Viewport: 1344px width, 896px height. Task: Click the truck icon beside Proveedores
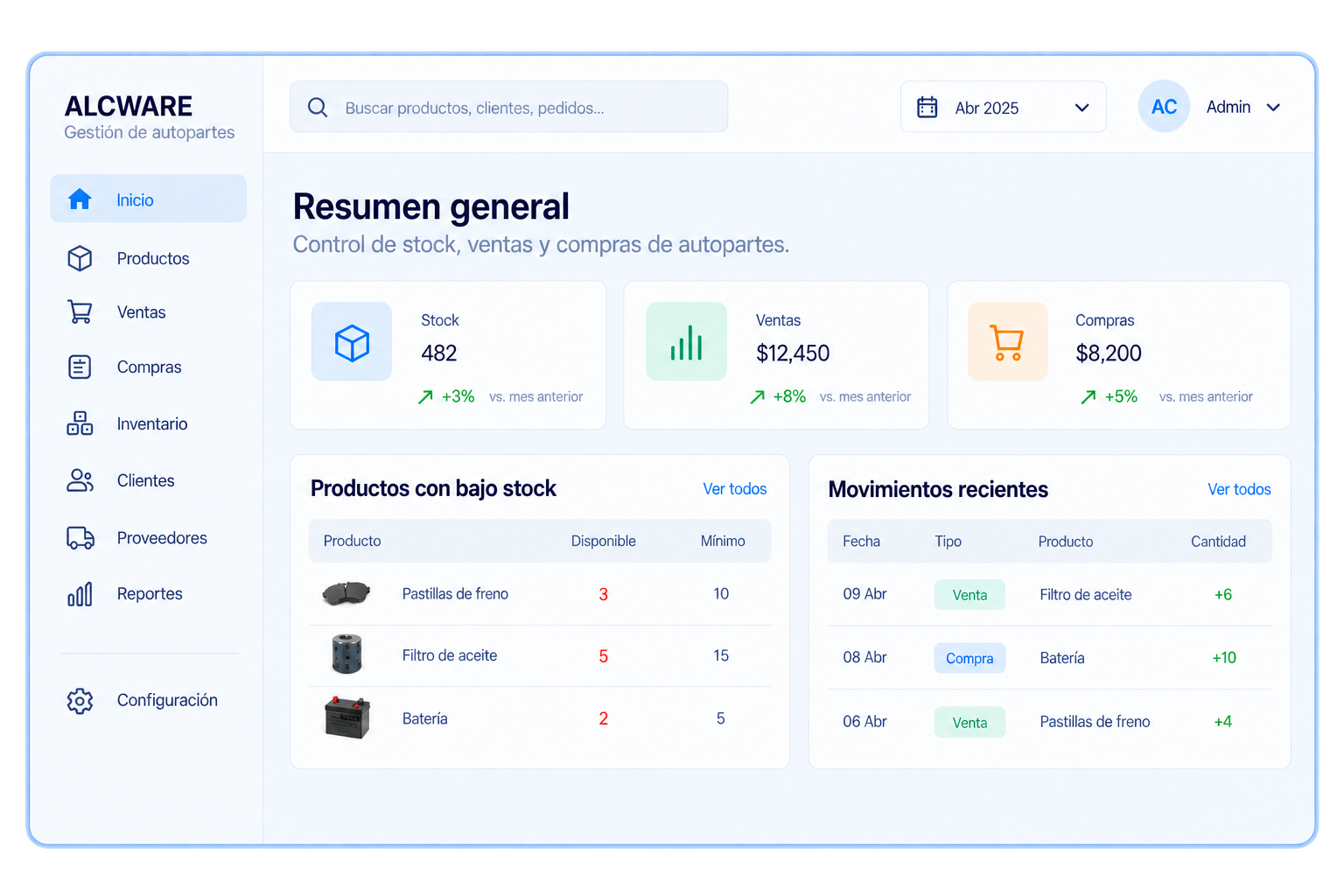pyautogui.click(x=80, y=538)
